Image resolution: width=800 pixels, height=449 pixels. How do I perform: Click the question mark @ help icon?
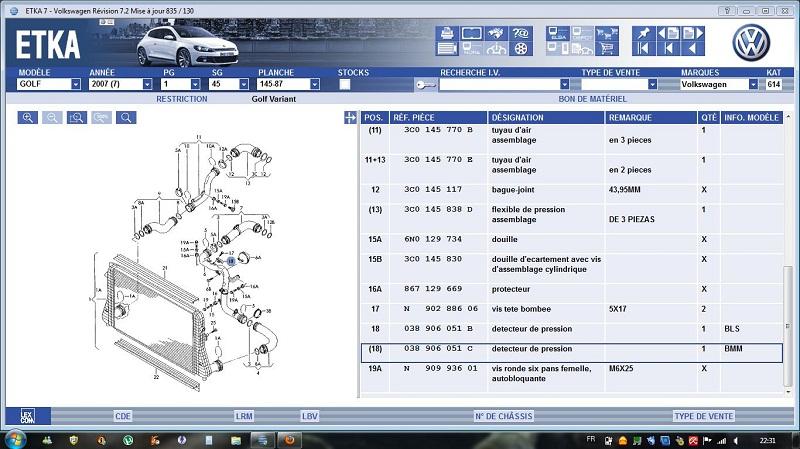520,33
